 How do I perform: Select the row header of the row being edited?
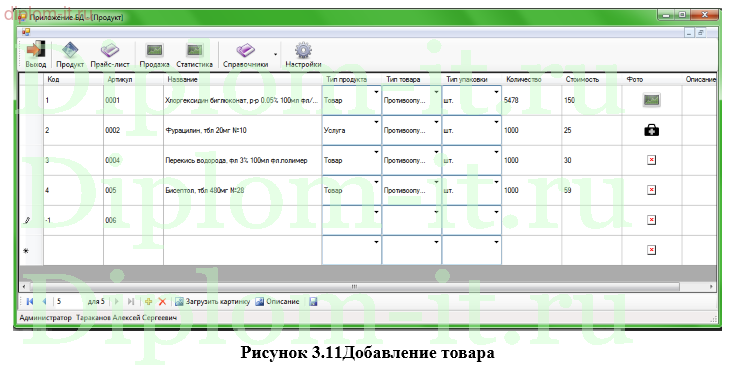pos(31,220)
